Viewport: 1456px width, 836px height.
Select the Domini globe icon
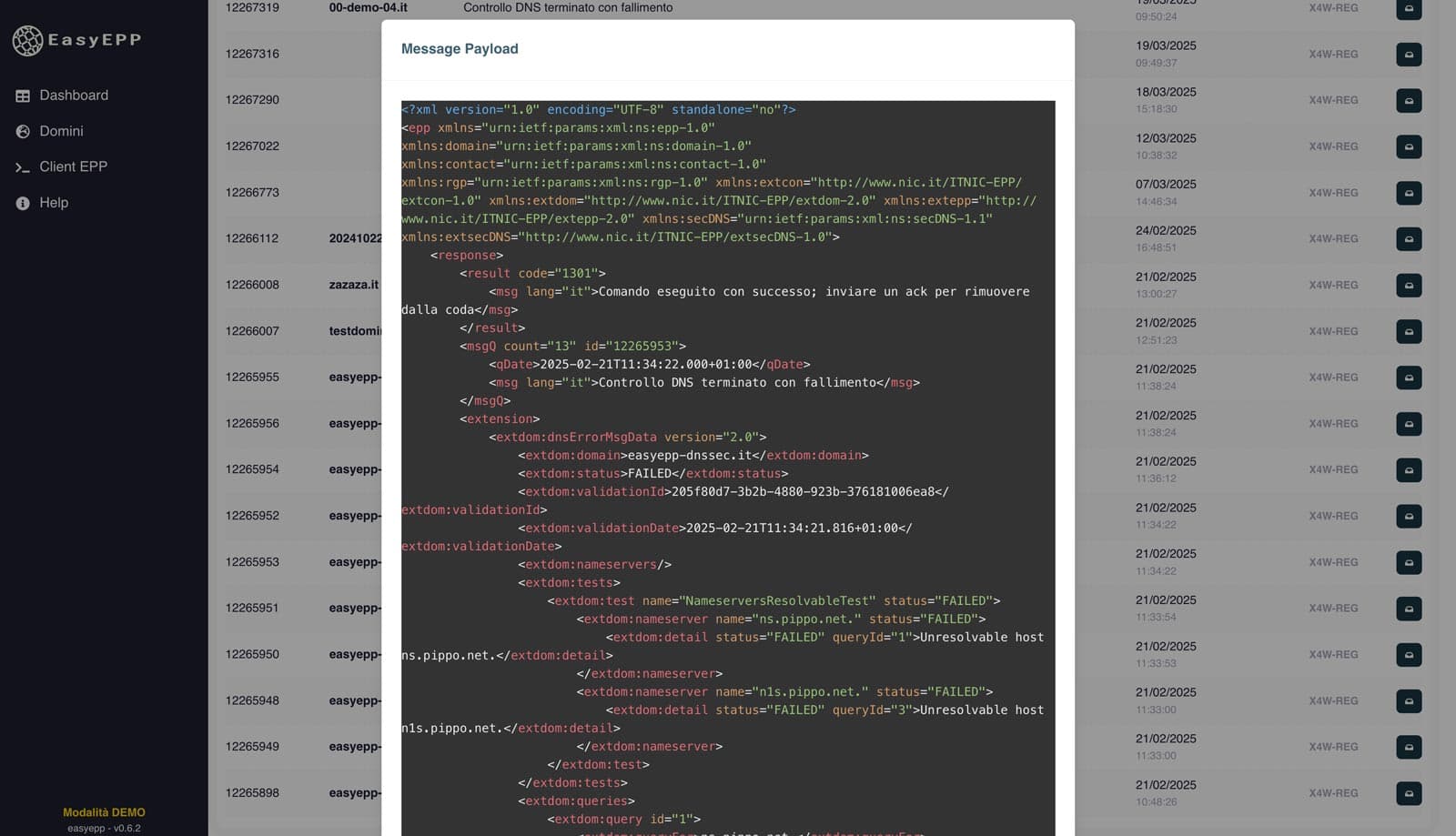[23, 130]
